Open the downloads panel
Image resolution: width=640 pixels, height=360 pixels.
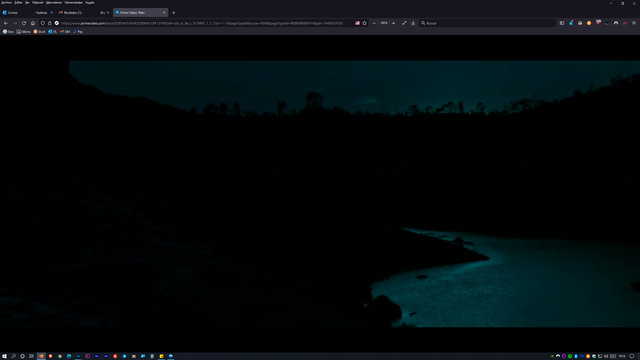tap(413, 23)
